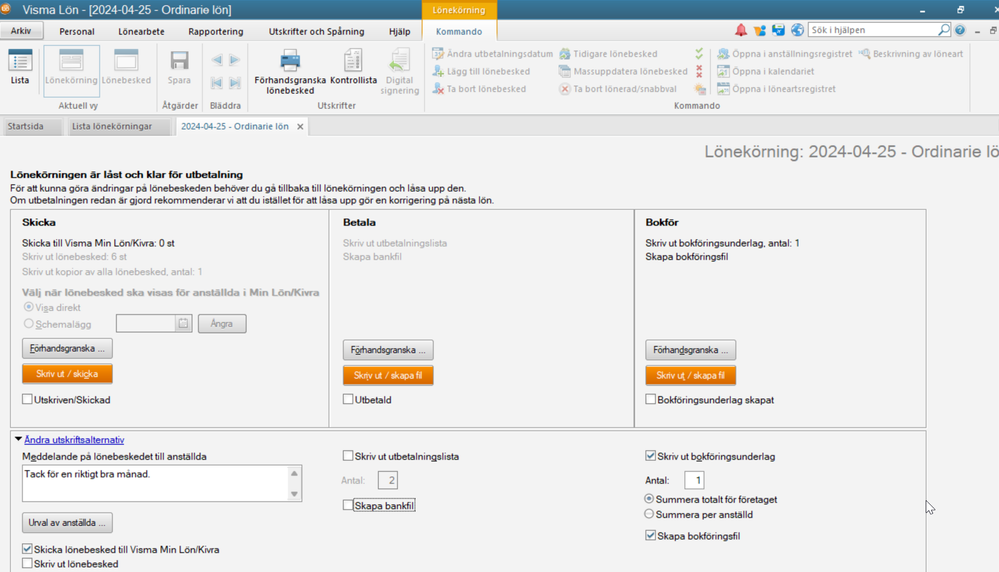Screen dimensions: 999x572
Task: Open Förhandsgranska lönebesked in ribbon
Action: tap(290, 69)
